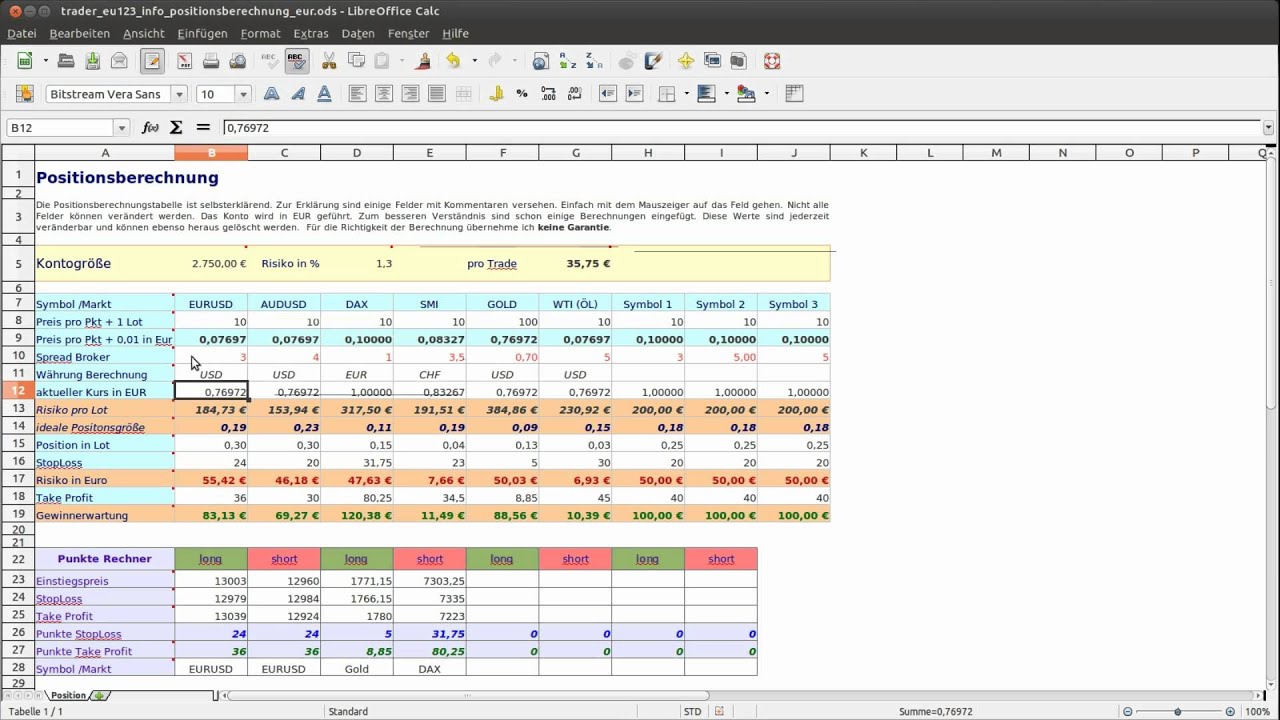This screenshot has width=1280, height=720.
Task: Align cell content right
Action: pyautogui.click(x=410, y=94)
